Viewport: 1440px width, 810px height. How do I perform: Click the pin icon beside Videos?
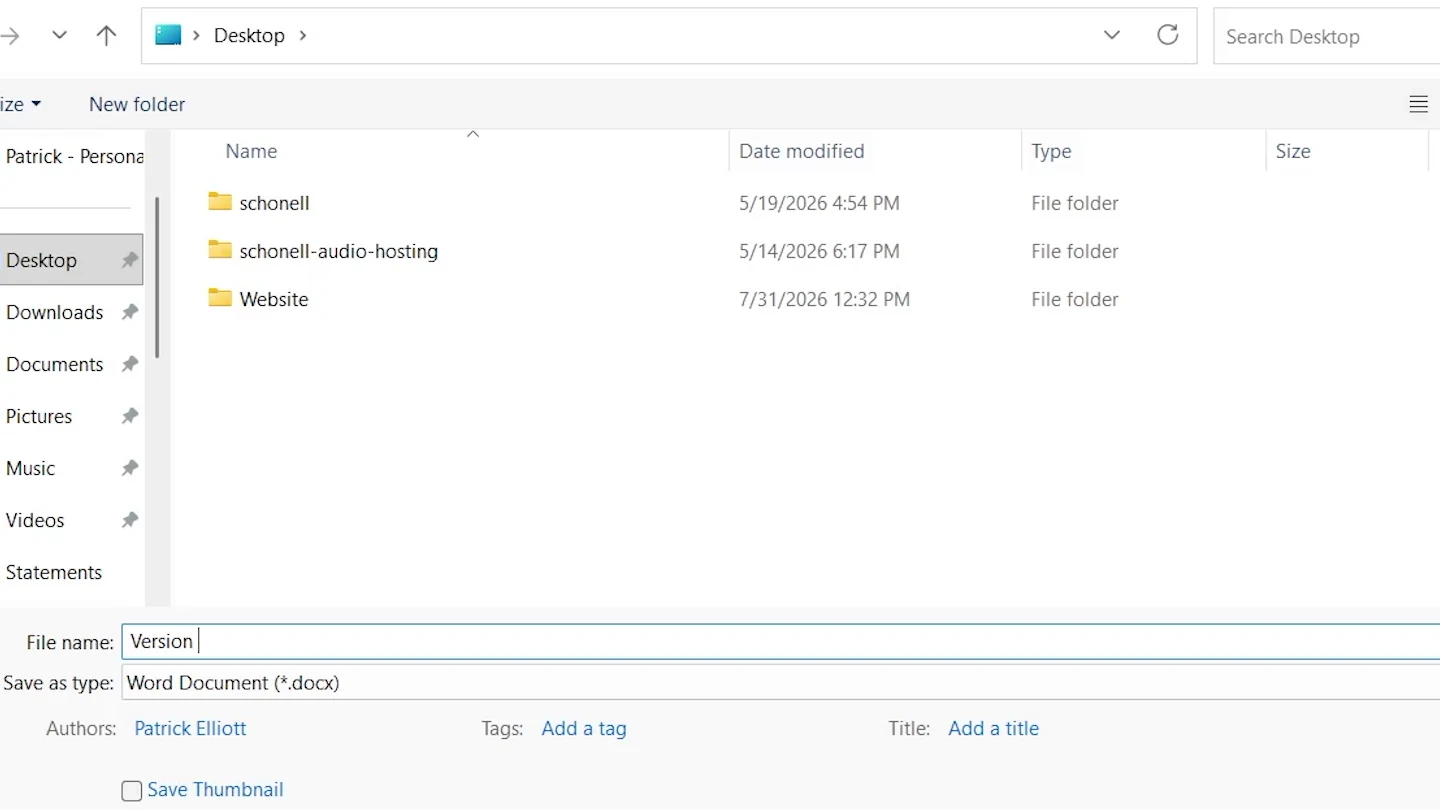129,520
